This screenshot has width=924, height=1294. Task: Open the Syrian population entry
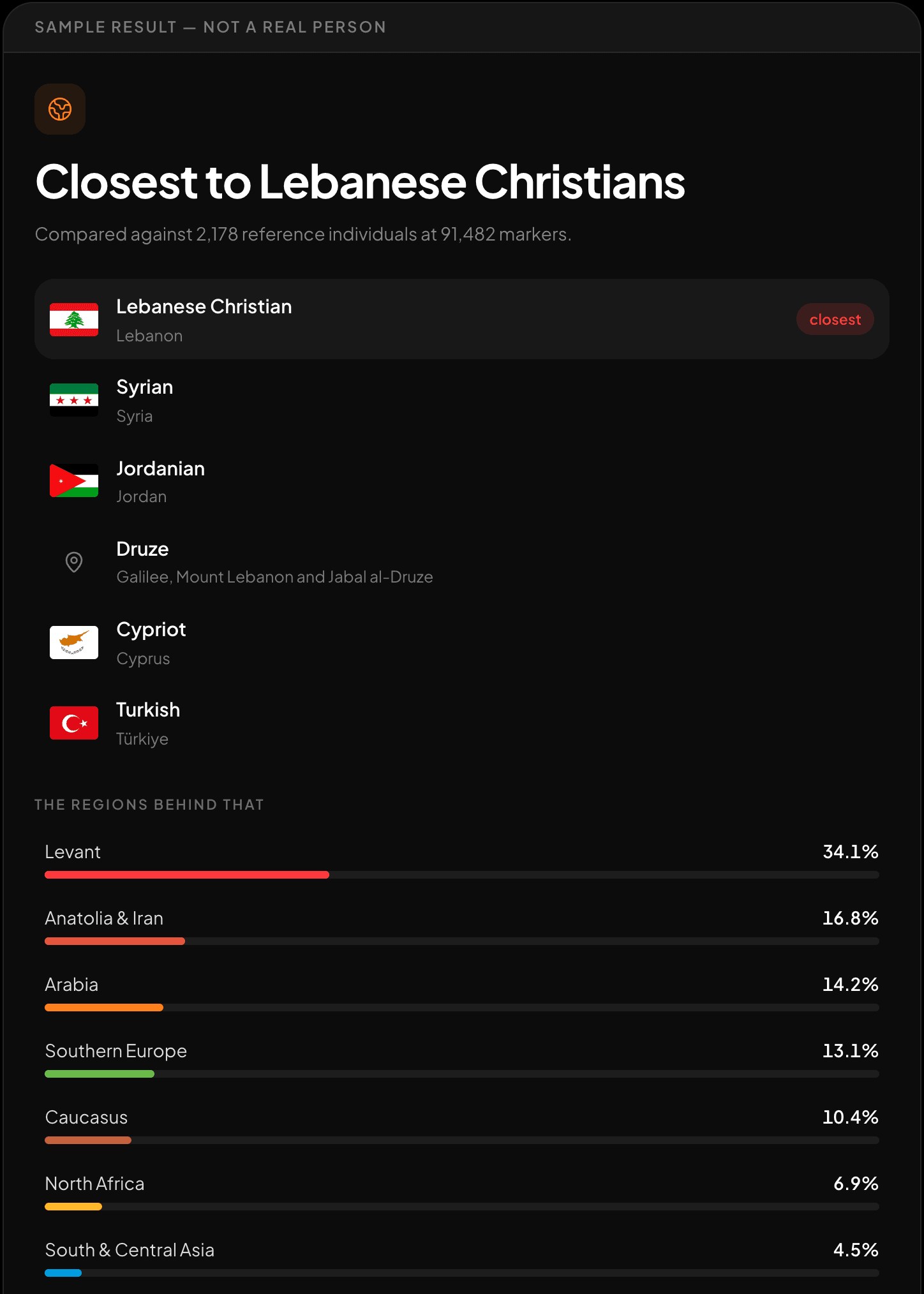tap(462, 400)
